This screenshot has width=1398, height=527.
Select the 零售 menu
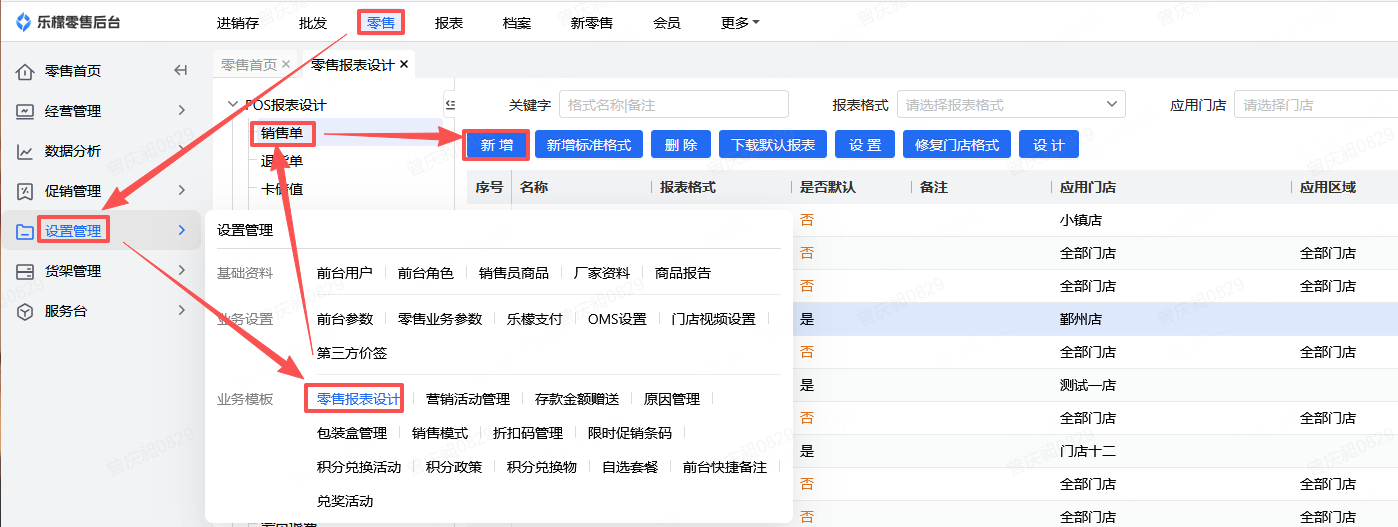(381, 22)
